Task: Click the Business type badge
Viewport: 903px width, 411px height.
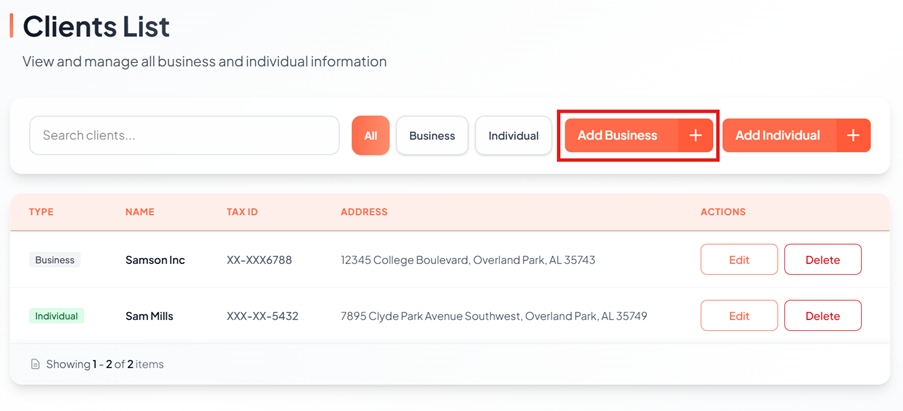Action: pos(55,260)
